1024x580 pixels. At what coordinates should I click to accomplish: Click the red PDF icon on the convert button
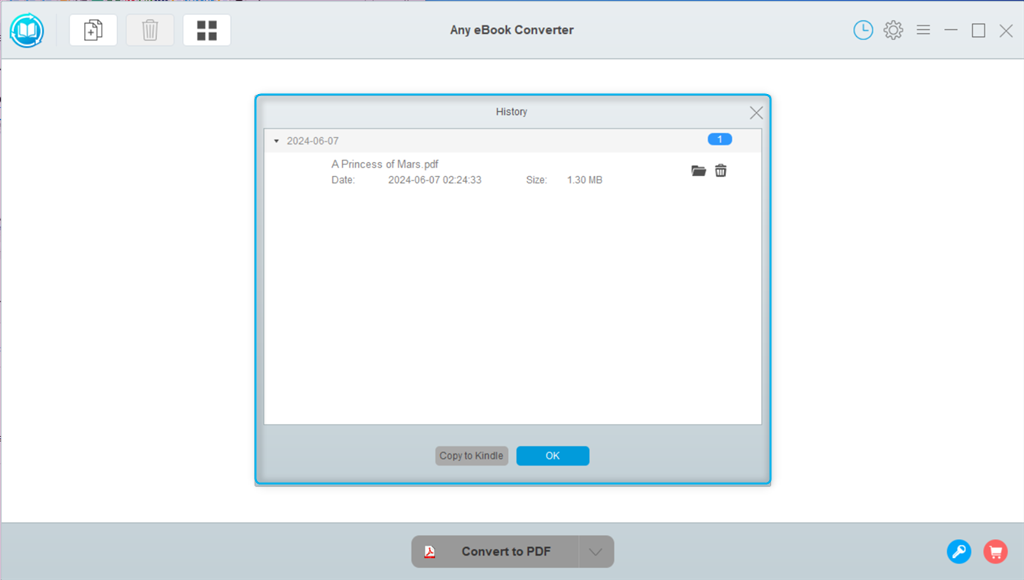click(430, 552)
